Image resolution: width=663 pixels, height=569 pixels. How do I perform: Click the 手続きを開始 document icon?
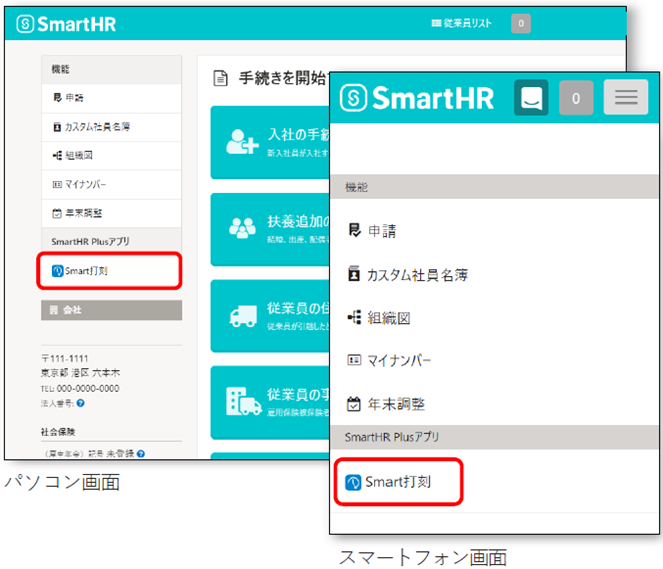[x=220, y=78]
